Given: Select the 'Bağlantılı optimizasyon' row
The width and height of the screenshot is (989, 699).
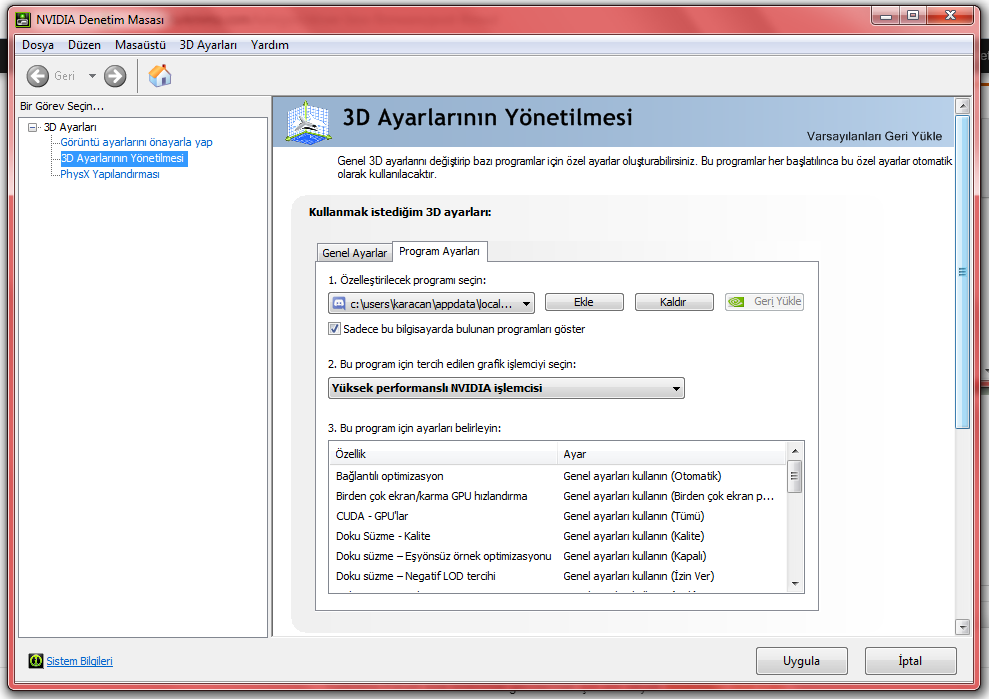Looking at the screenshot, I should pos(558,476).
